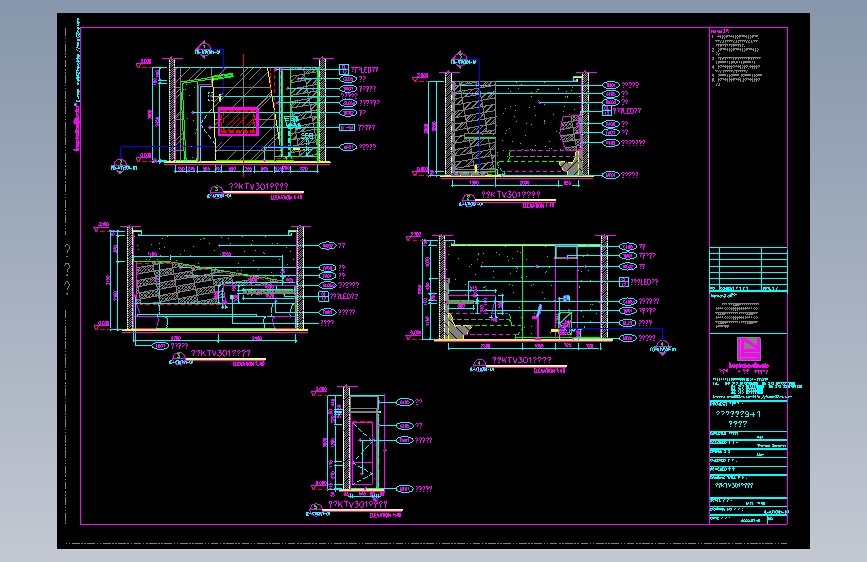Select the title text under the bottom door elevation
Screen dimensions: 867x562
[358, 504]
